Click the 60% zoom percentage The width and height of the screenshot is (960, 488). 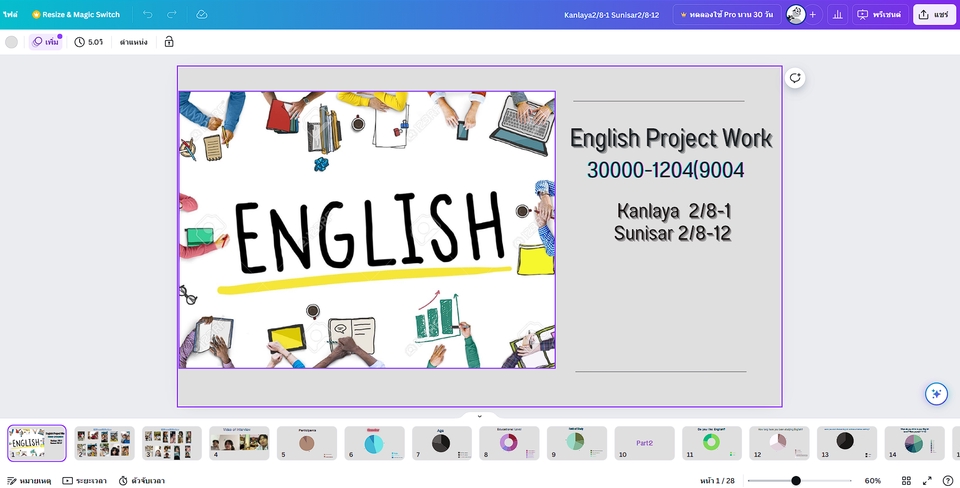[x=872, y=481]
